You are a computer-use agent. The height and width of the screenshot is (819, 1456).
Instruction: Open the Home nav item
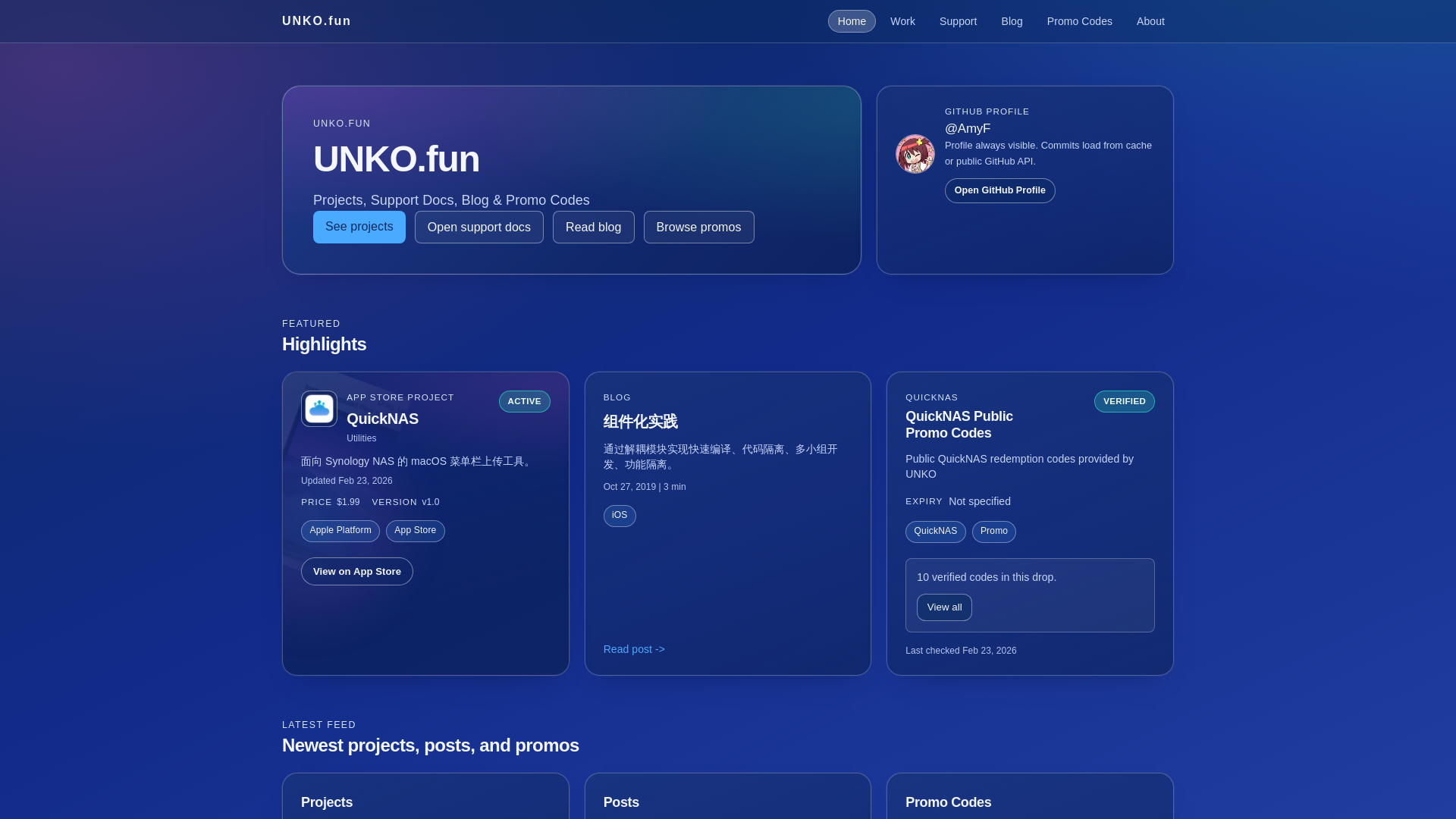pos(852,21)
